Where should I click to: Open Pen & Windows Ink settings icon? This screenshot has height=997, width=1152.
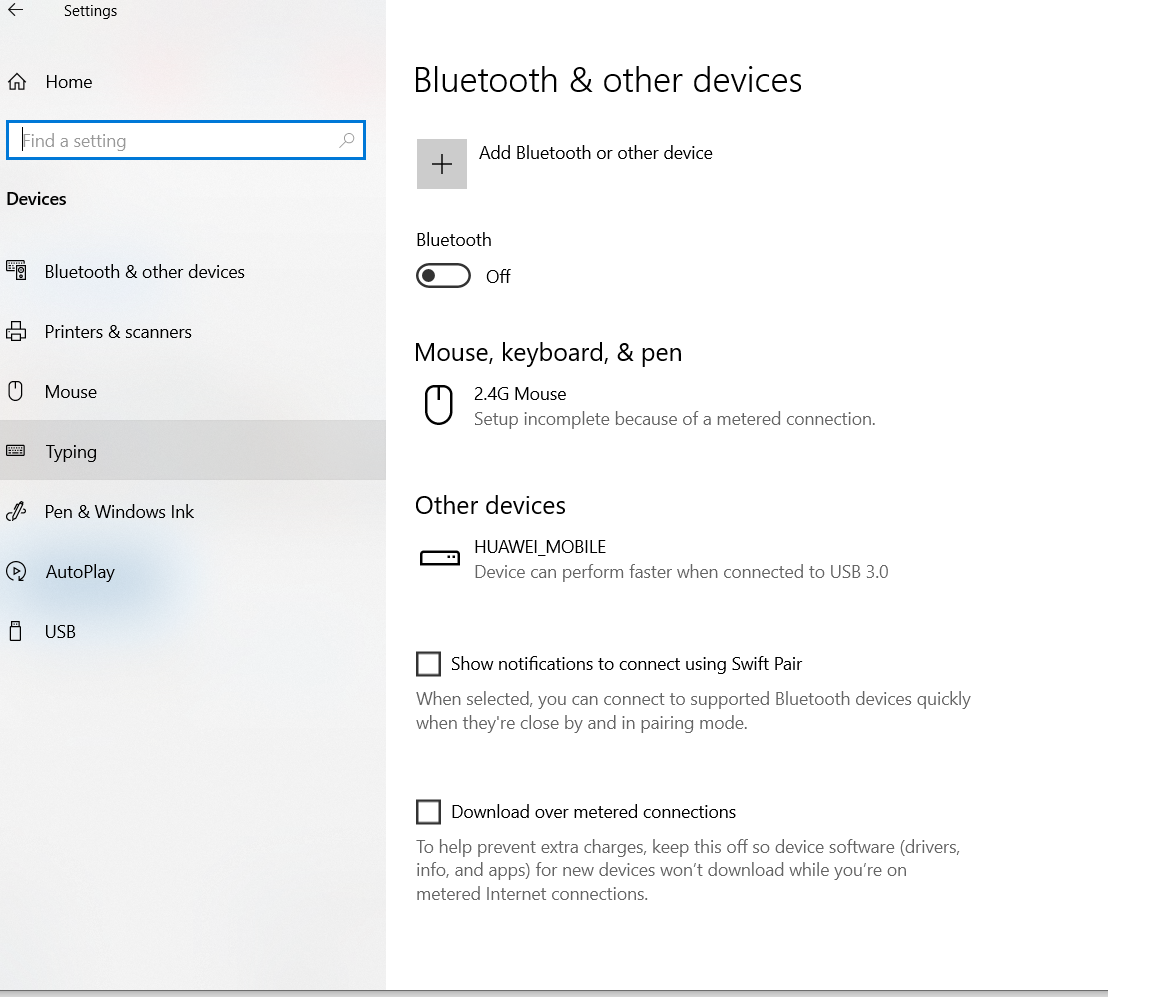click(17, 511)
